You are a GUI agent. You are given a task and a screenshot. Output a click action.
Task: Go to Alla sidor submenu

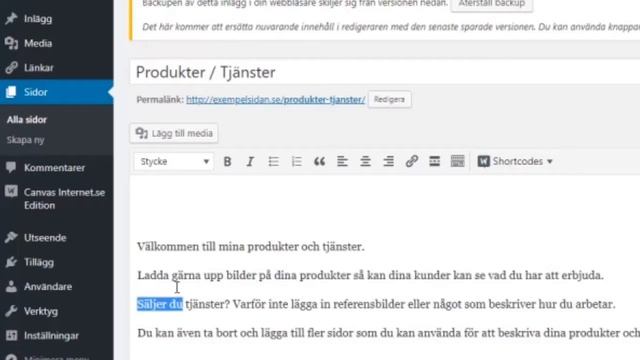pos(27,120)
